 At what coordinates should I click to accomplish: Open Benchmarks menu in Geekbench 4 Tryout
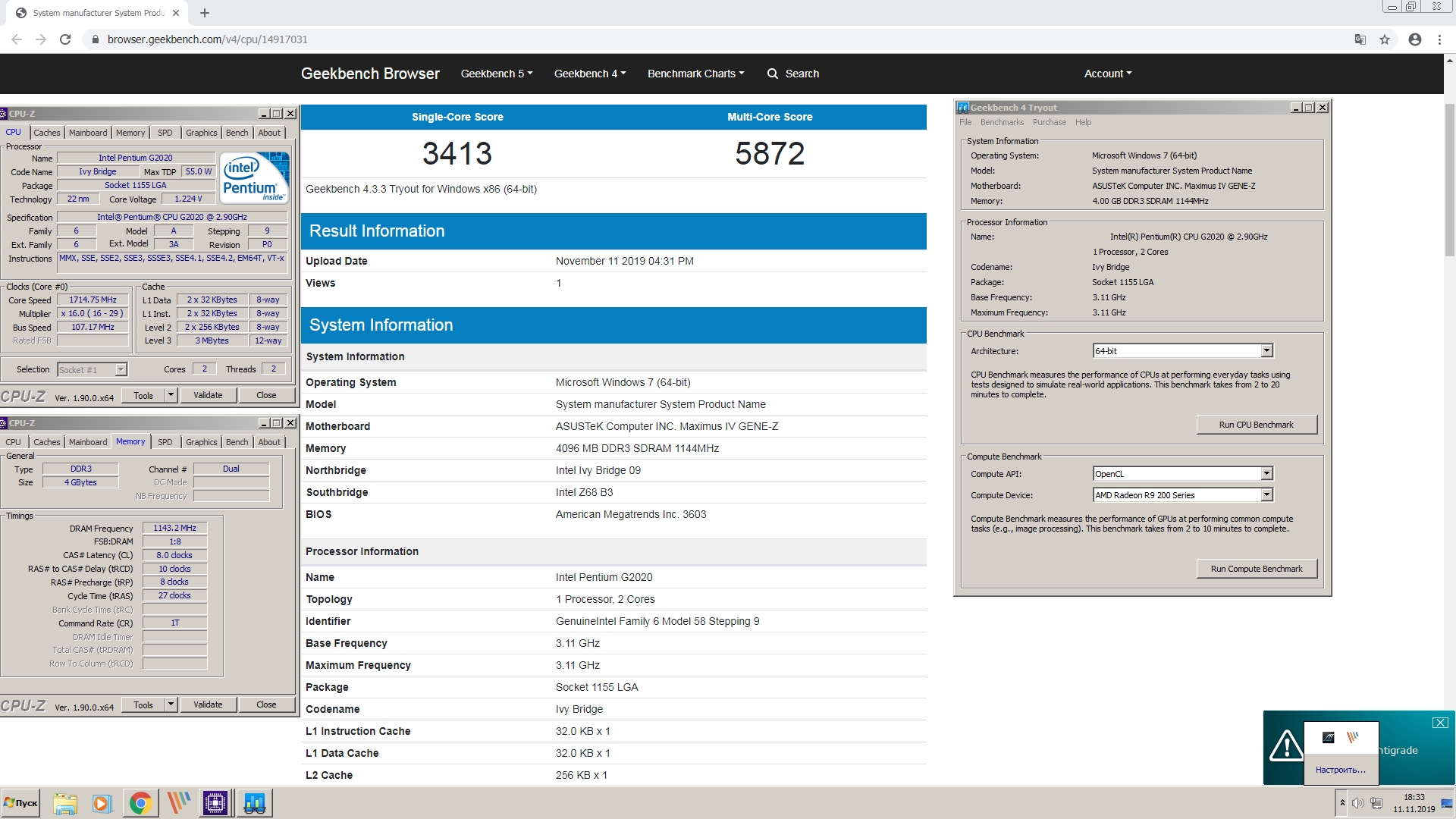(1002, 122)
